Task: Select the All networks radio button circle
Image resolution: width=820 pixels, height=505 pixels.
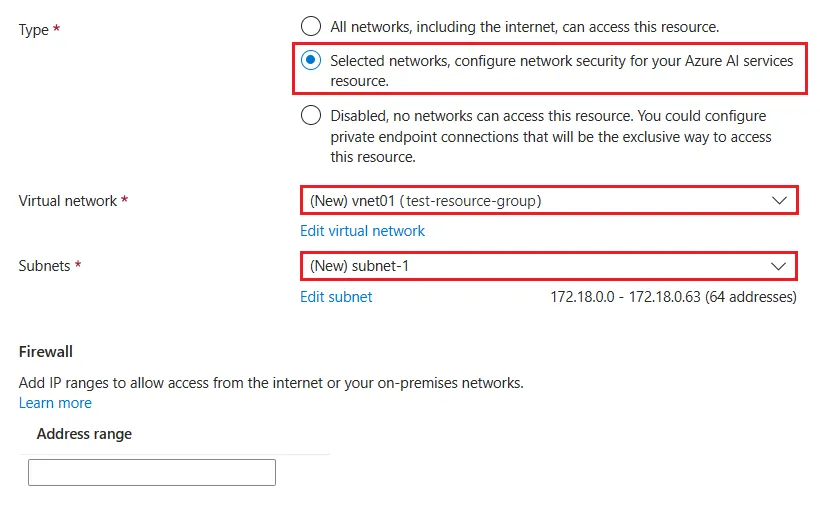Action: (x=311, y=26)
